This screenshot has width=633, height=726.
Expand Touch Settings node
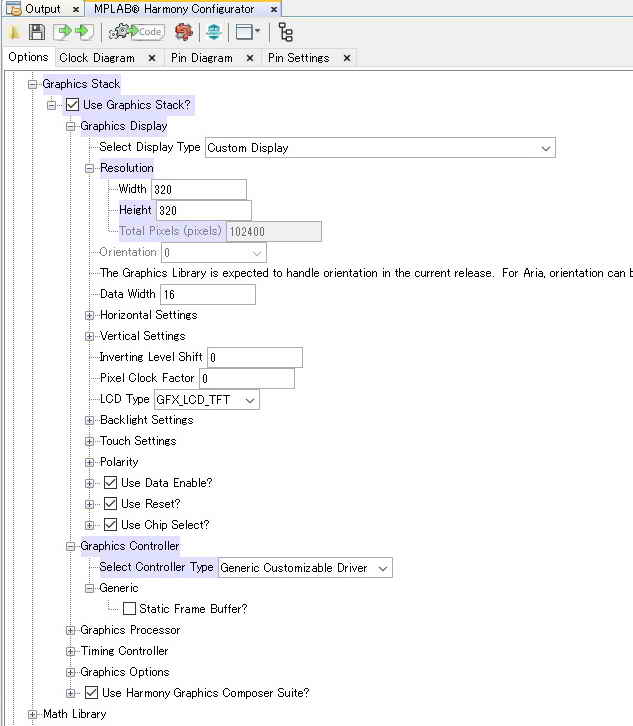[89, 442]
